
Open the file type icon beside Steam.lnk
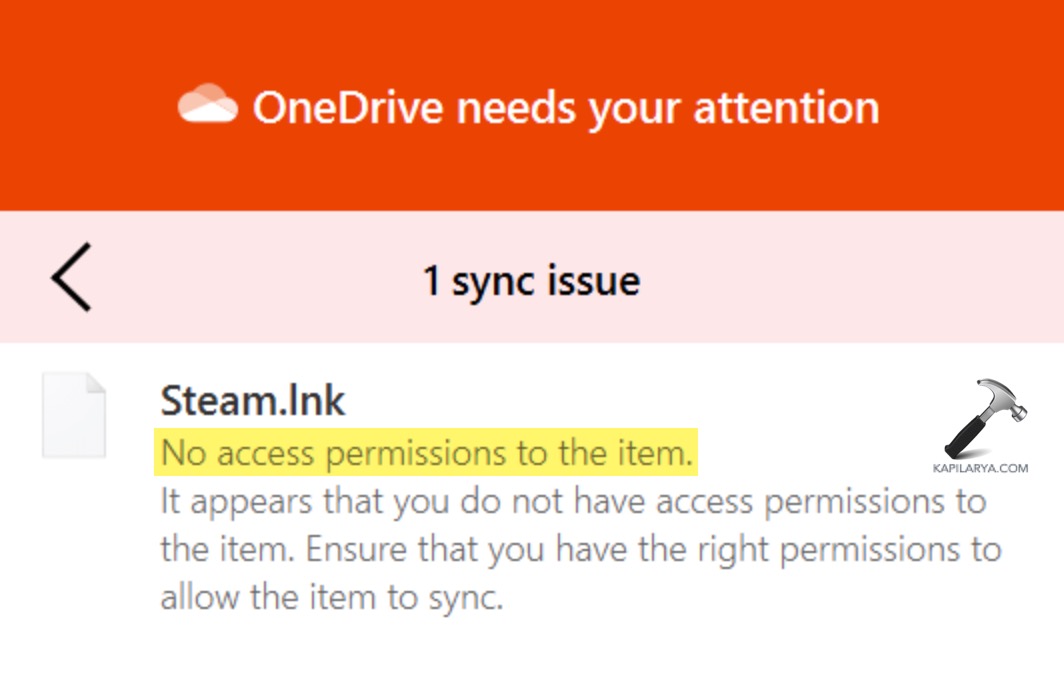(x=75, y=413)
